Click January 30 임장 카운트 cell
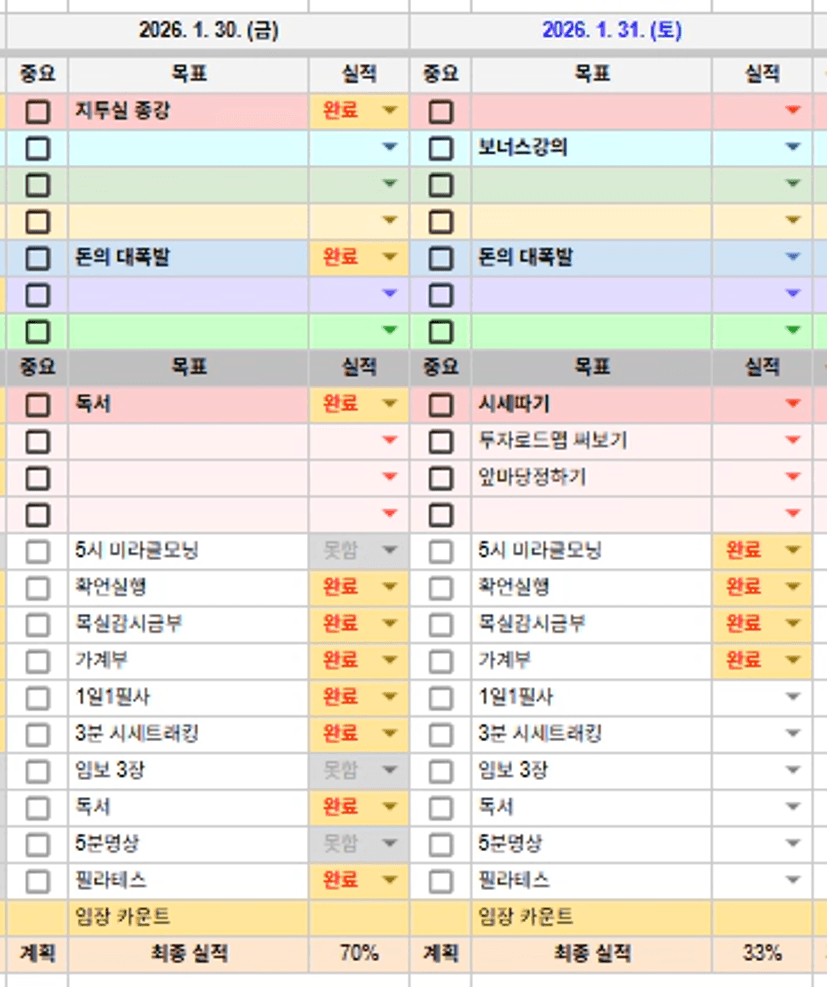The width and height of the screenshot is (827, 987). (x=188, y=917)
